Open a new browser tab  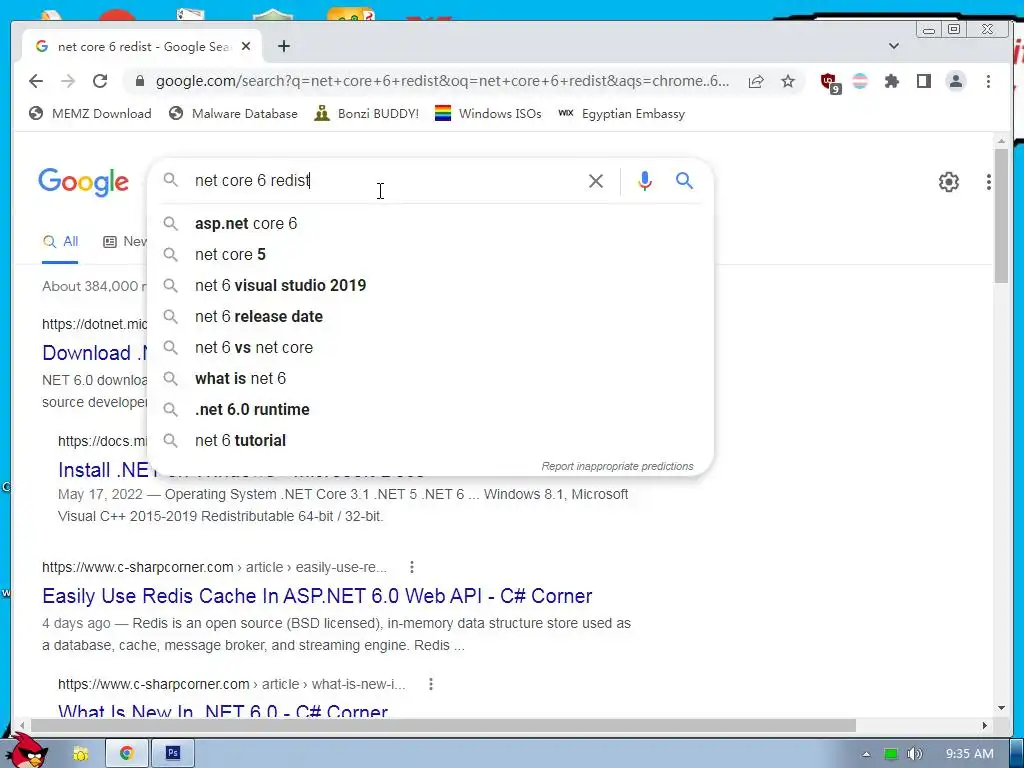[283, 46]
